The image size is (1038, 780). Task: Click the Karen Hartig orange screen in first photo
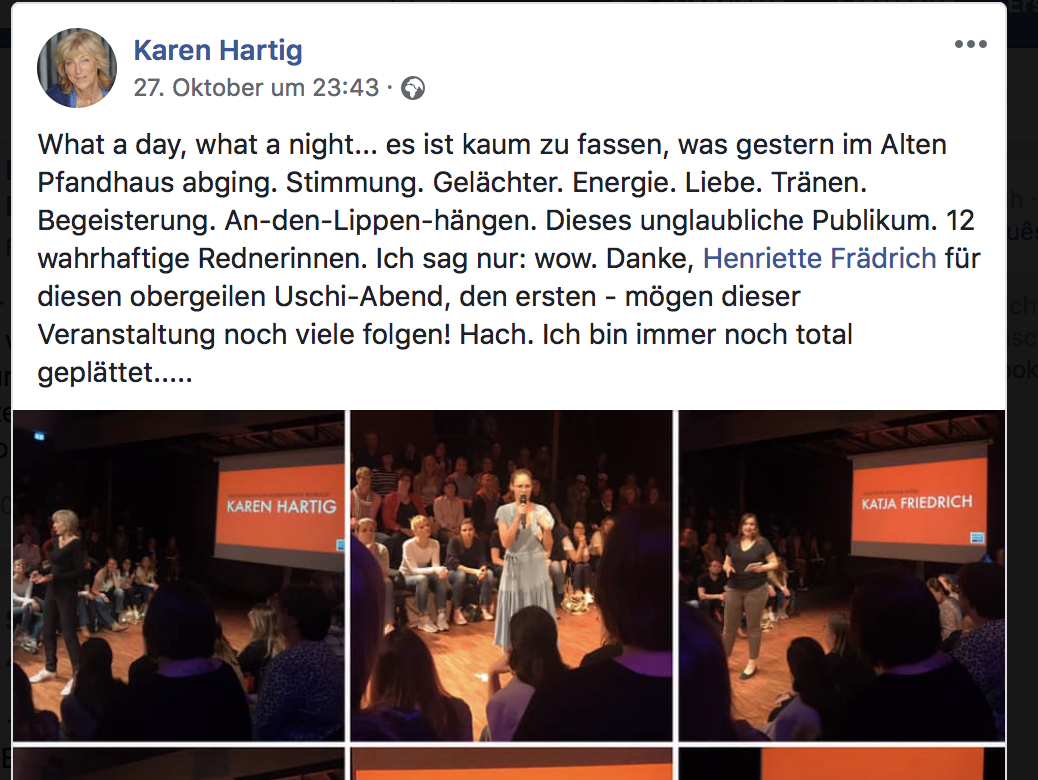(x=281, y=505)
